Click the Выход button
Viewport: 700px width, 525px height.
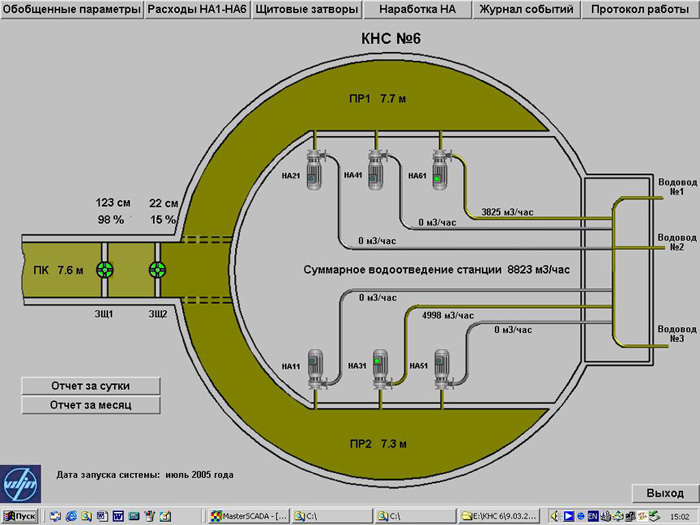point(665,493)
